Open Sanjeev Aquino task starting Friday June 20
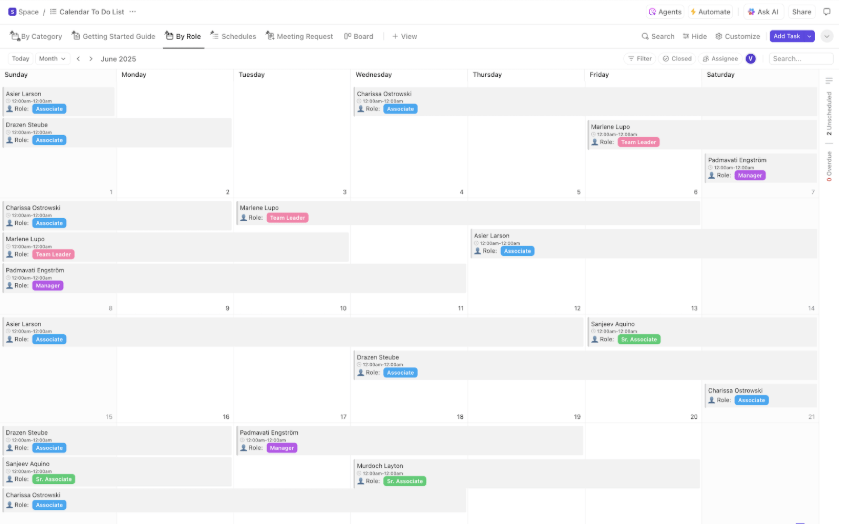 (x=702, y=332)
